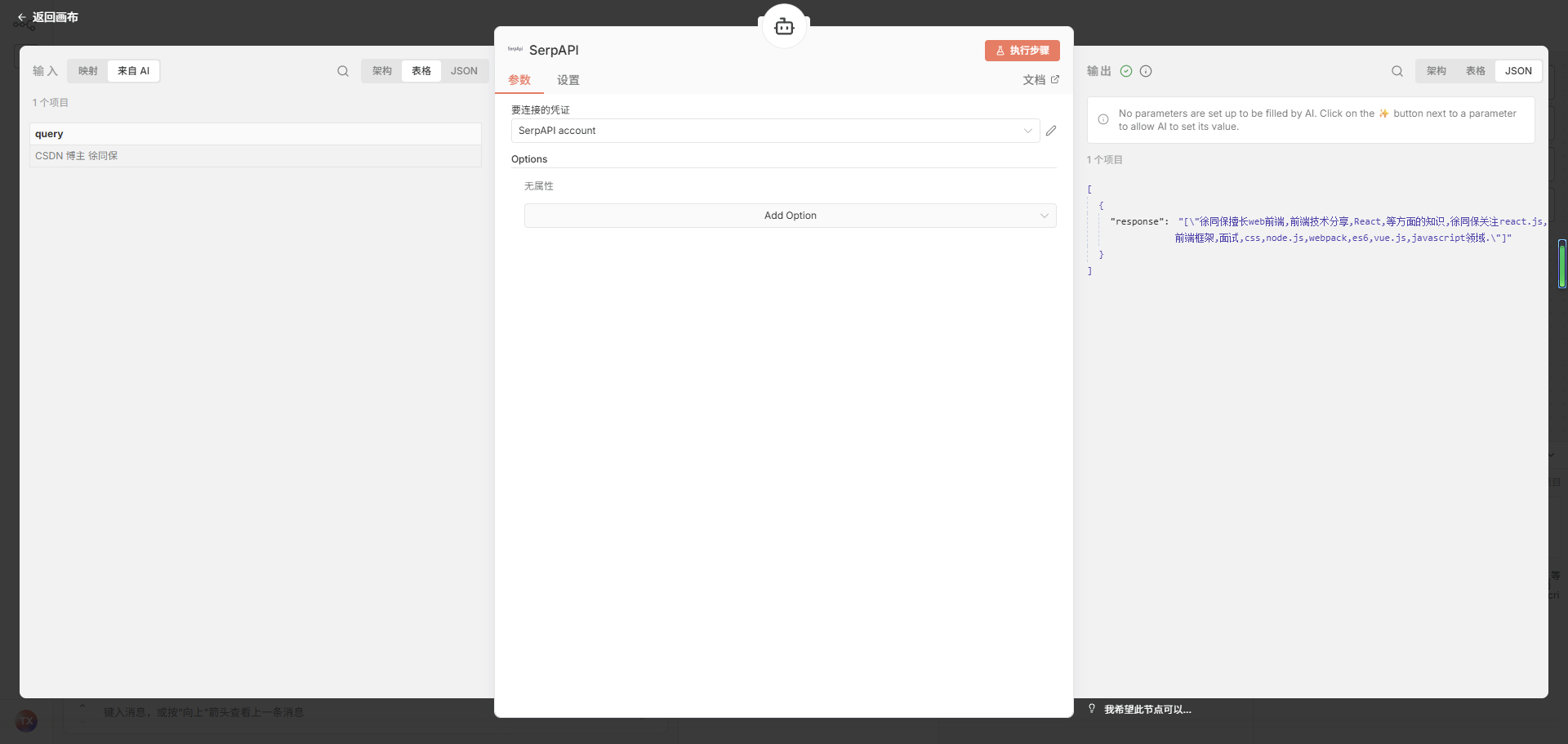Select the CSDN 博主 徐同保 cell
1568x744 pixels.
pyautogui.click(x=256, y=156)
